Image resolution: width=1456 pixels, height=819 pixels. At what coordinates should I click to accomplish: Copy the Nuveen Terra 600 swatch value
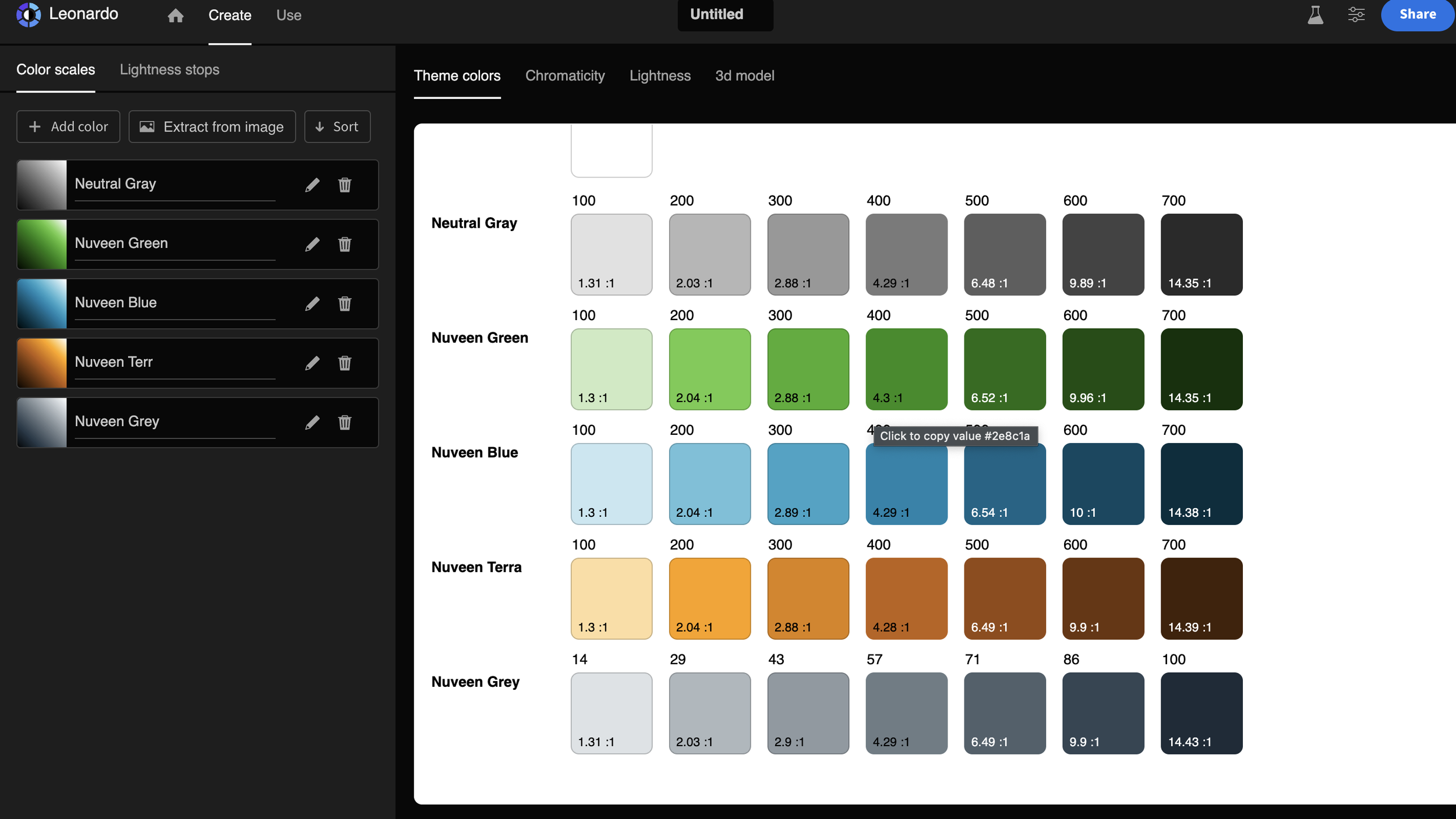[x=1103, y=598]
